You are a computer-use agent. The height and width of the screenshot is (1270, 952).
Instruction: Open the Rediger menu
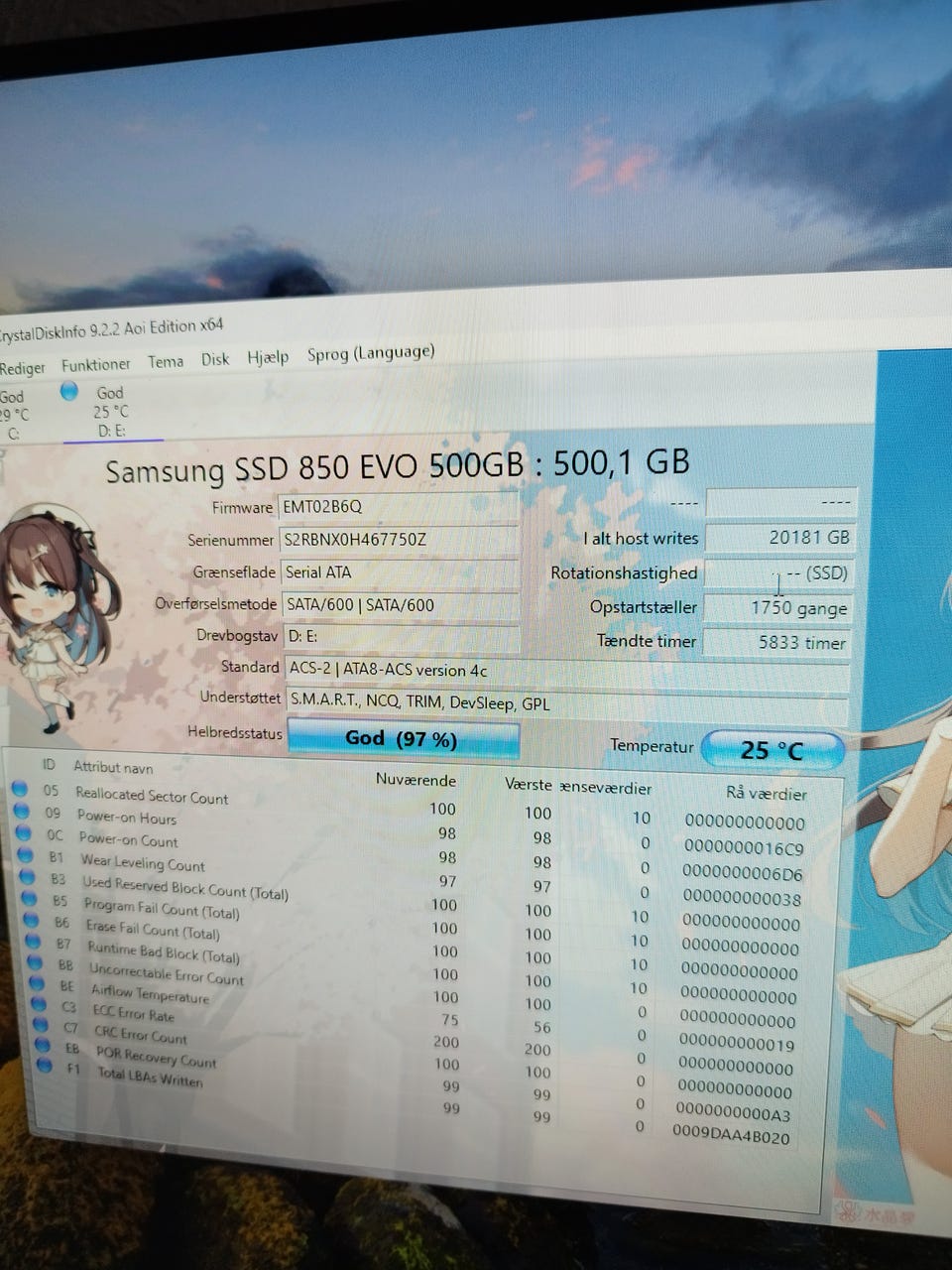pyautogui.click(x=22, y=368)
